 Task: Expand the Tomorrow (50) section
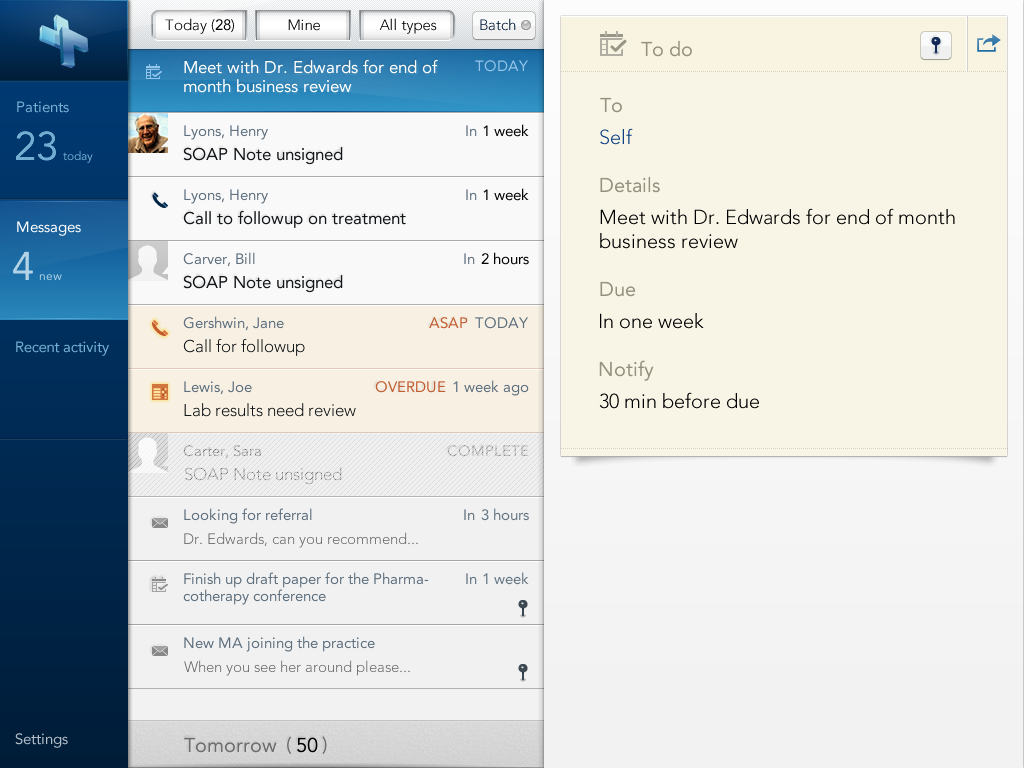[x=336, y=744]
